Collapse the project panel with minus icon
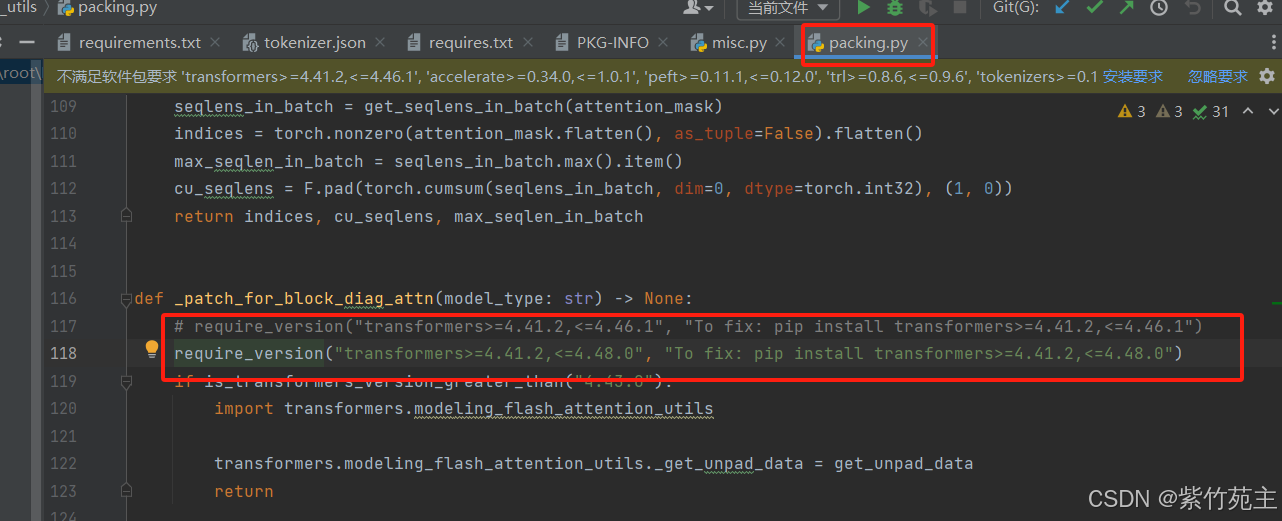1282x521 pixels. (28, 43)
